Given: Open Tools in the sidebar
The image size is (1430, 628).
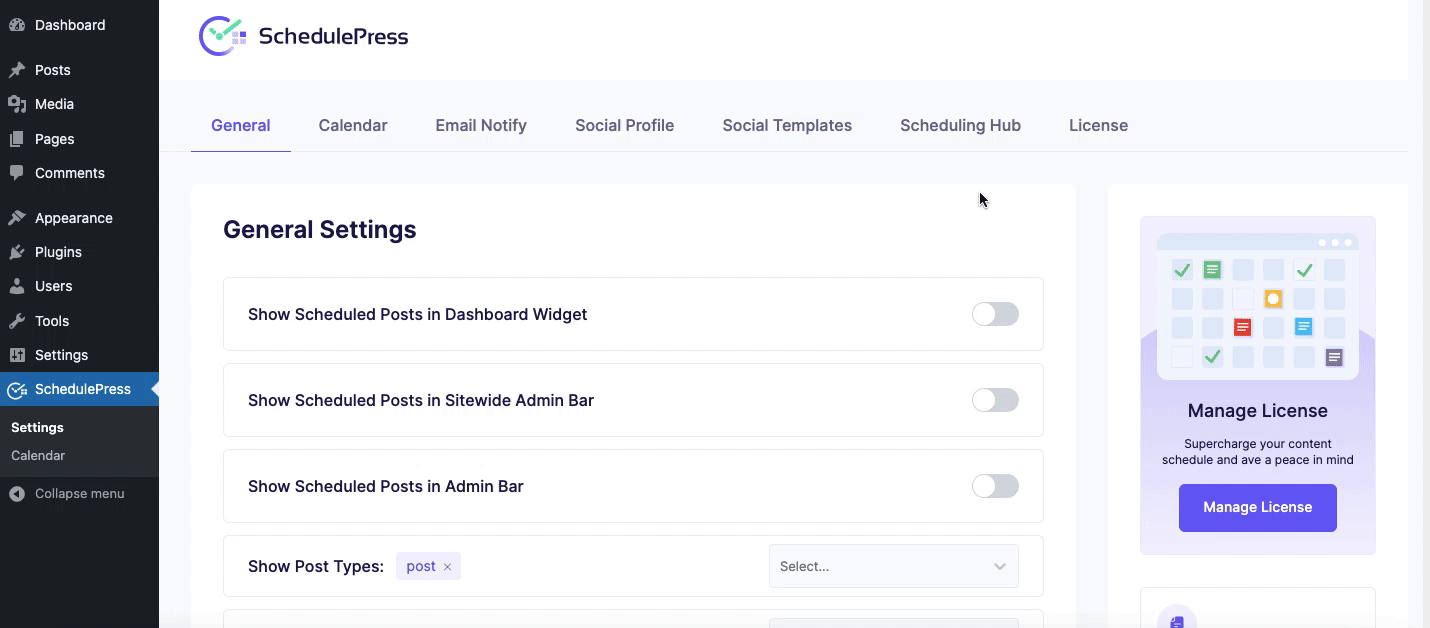Looking at the screenshot, I should [x=79, y=321].
